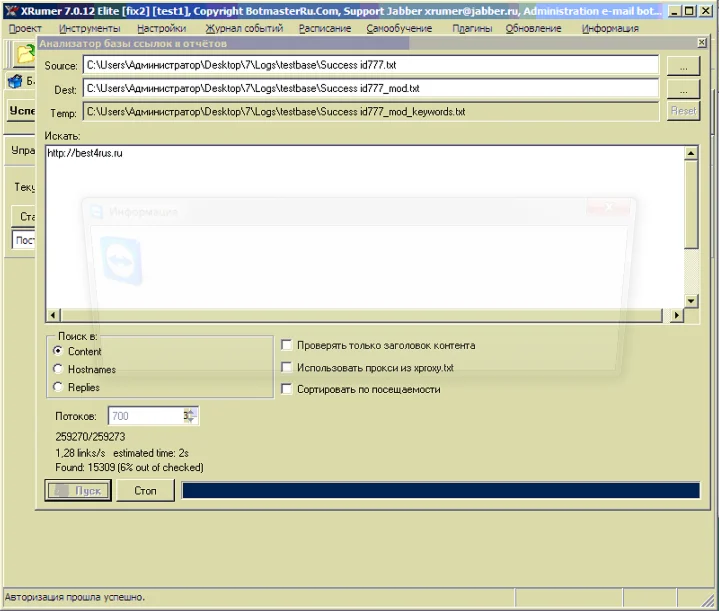Click the yellow folder open icon
This screenshot has height=611, width=719.
click(26, 54)
